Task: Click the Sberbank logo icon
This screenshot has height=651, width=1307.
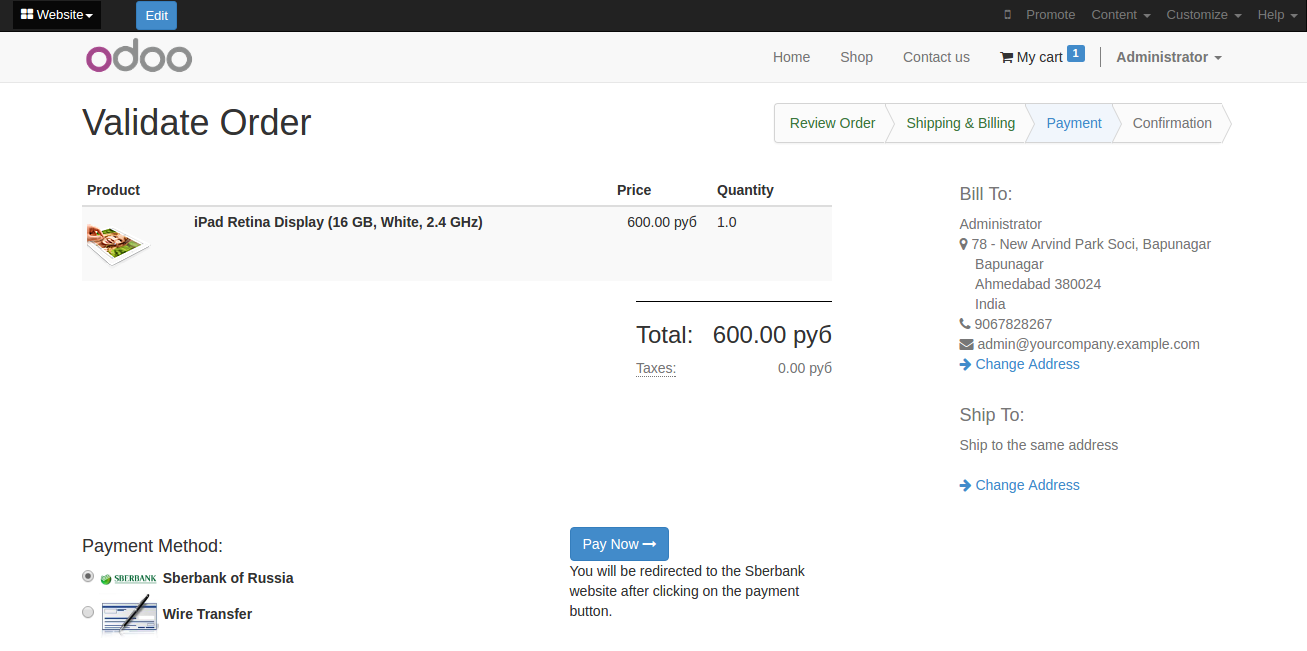Action: coord(129,578)
